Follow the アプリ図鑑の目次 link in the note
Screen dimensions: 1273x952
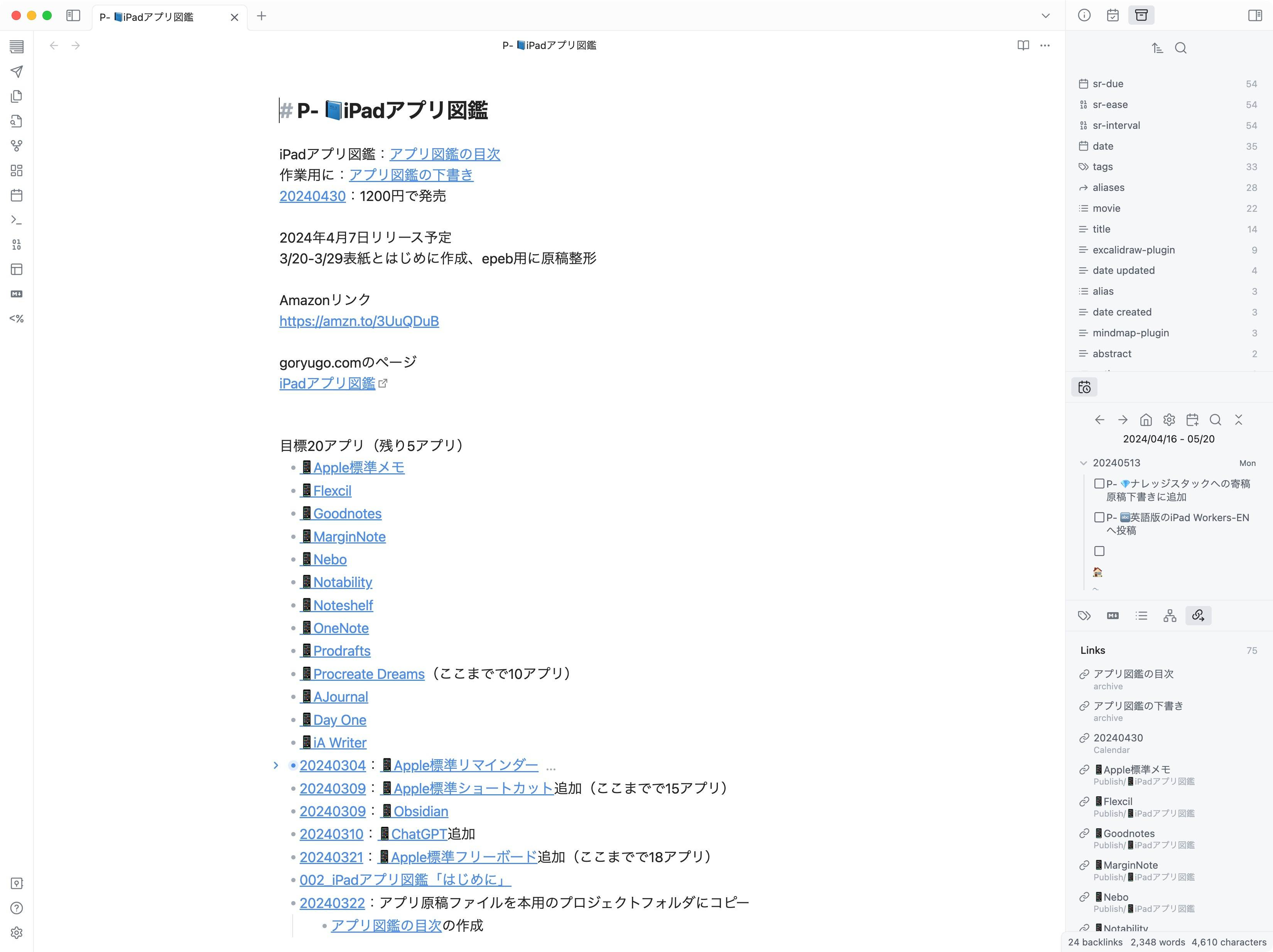click(445, 154)
